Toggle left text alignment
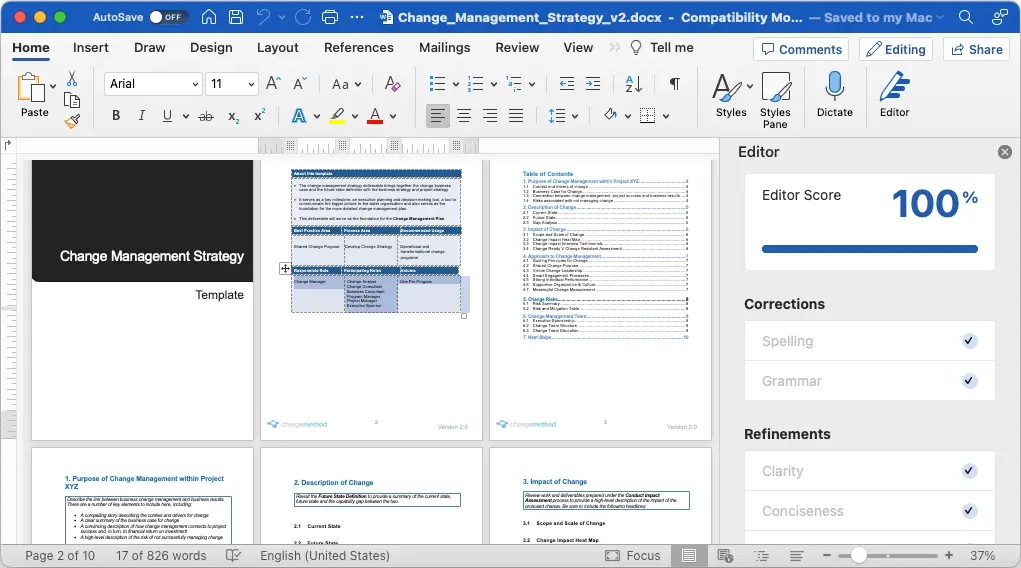This screenshot has height=568, width=1021. click(438, 116)
